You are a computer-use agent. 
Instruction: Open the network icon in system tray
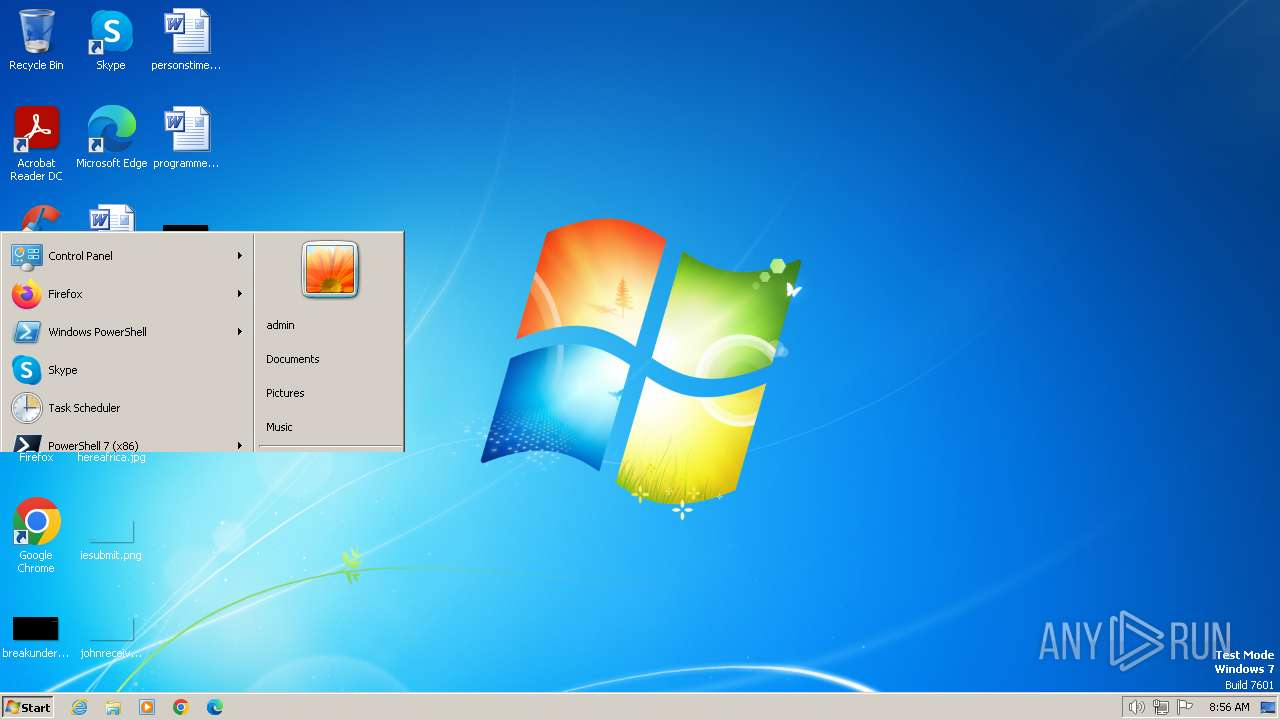(1161, 707)
